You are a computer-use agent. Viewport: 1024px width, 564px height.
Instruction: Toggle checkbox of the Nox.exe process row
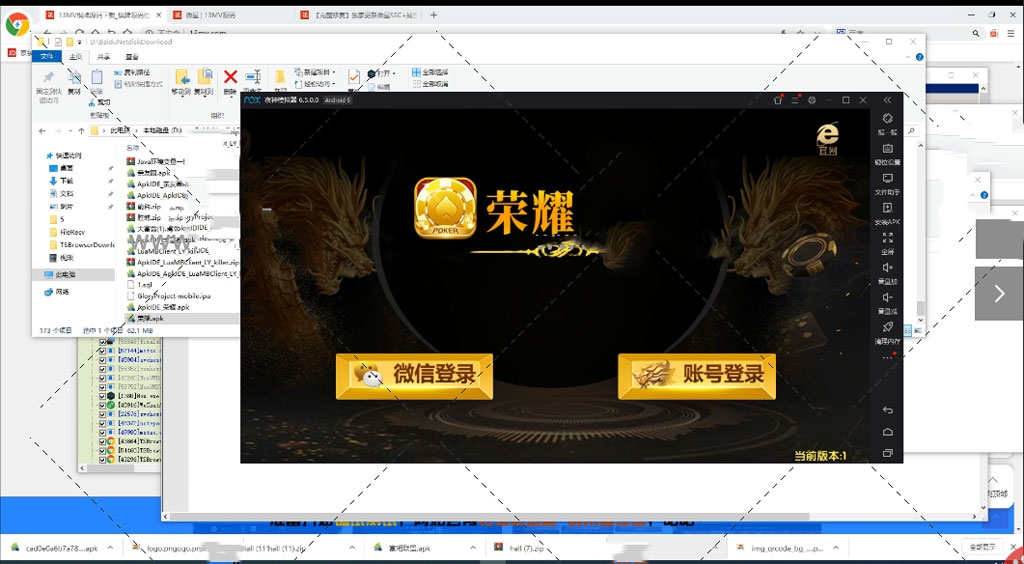(102, 396)
